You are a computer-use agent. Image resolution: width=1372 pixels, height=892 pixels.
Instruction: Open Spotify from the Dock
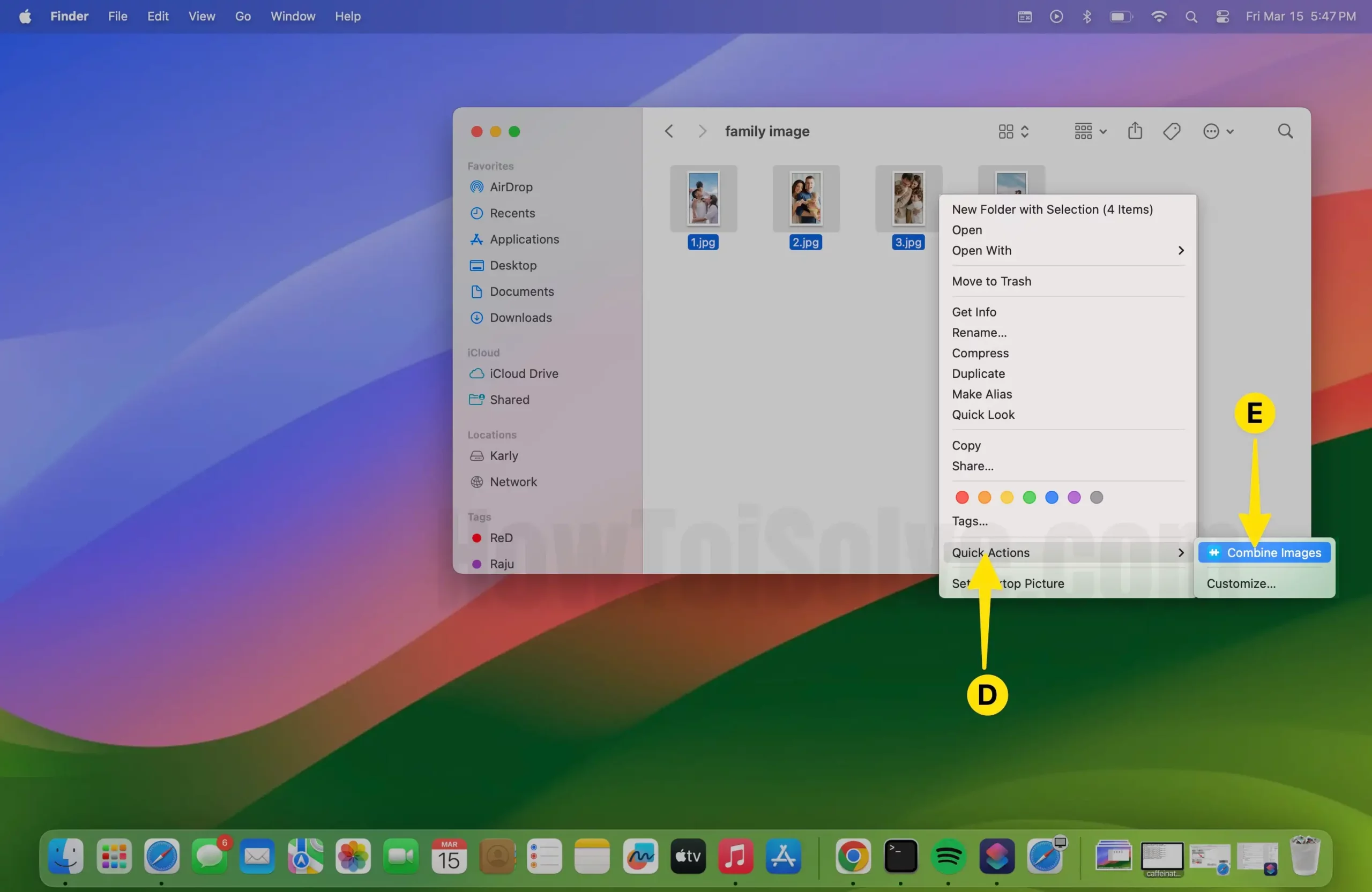point(948,856)
